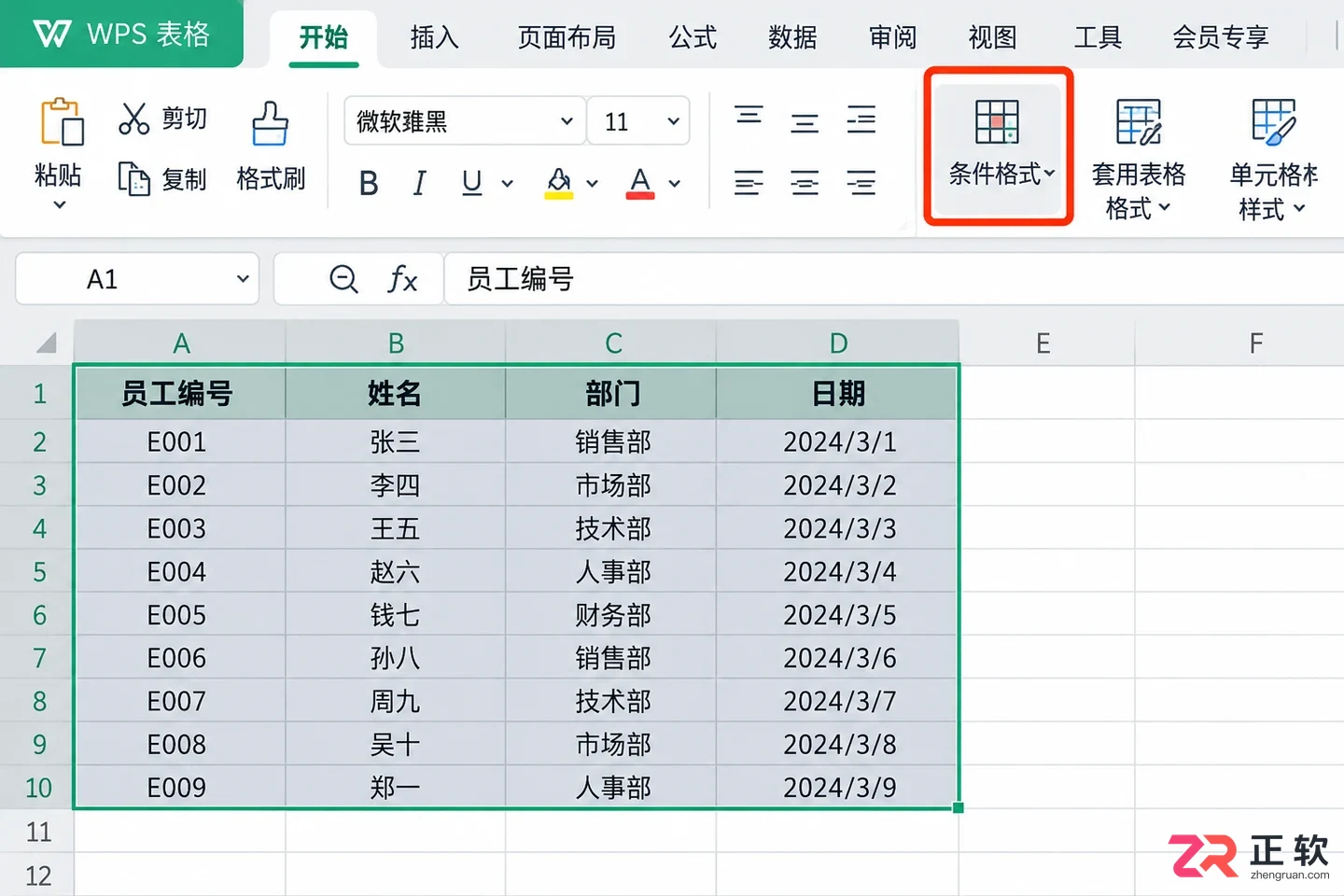Viewport: 1344px width, 896px height.
Task: Click the select-all corner triangle
Action: tap(47, 343)
